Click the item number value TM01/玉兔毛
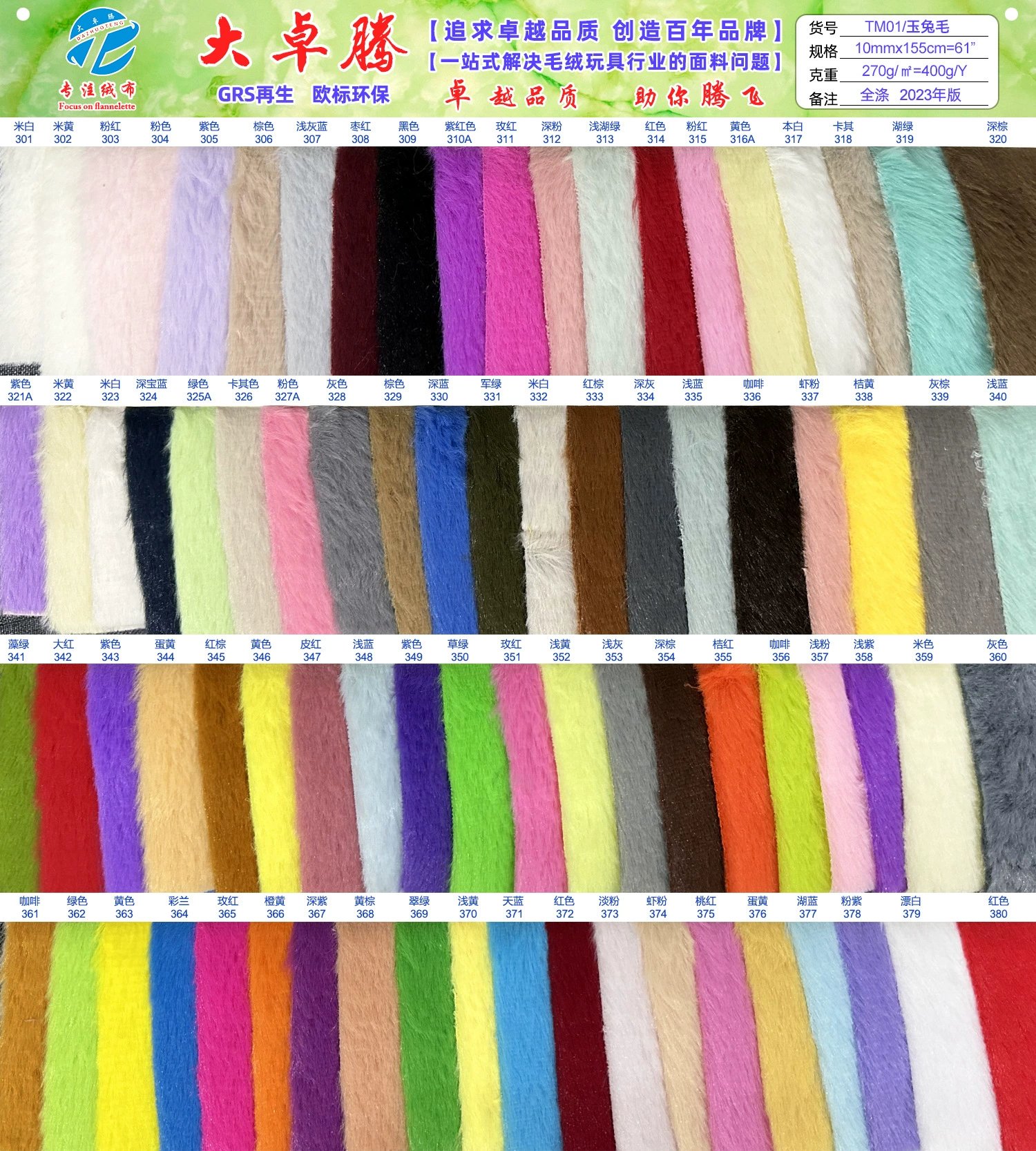The height and width of the screenshot is (1151, 1036). pyautogui.click(x=907, y=27)
